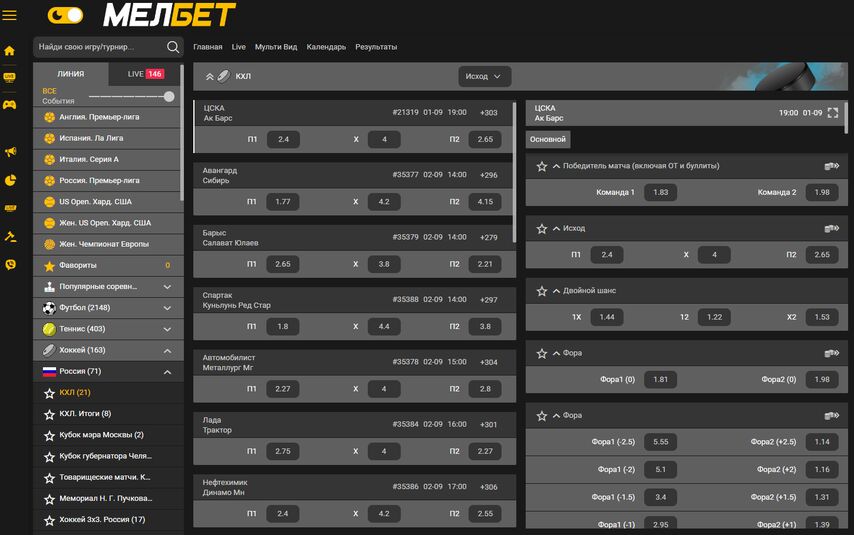The image size is (854, 535).
Task: Open the Результаты menu item
Action: 376,47
